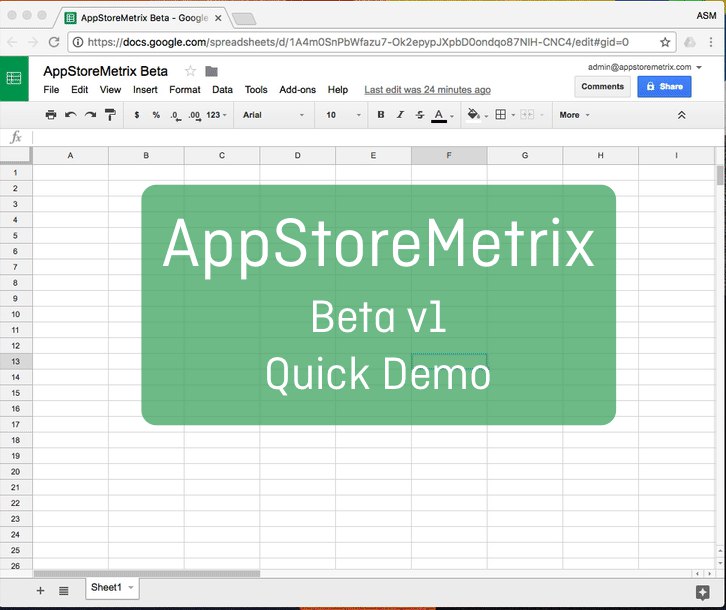
Task: Redo the last action
Action: click(90, 115)
